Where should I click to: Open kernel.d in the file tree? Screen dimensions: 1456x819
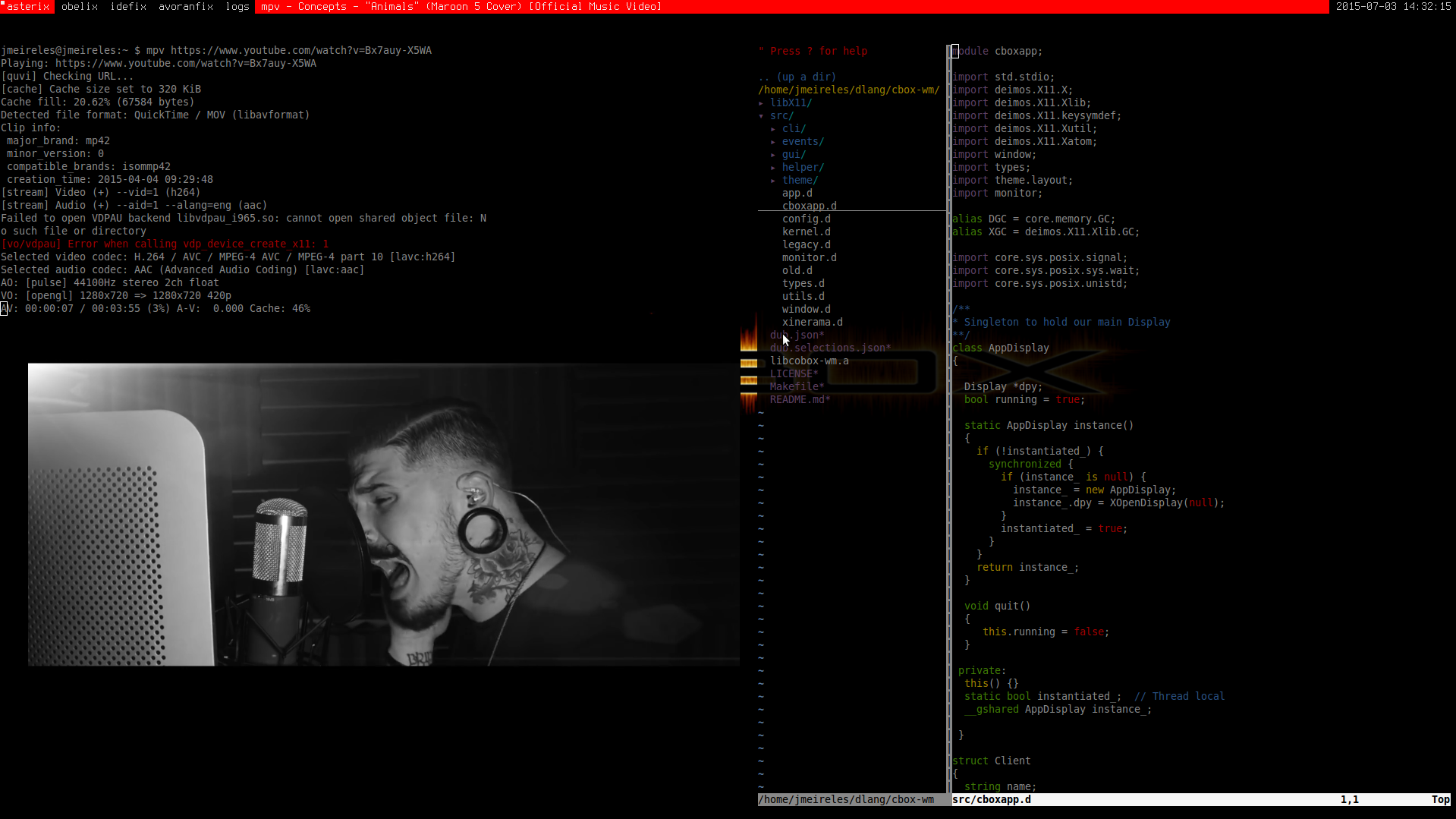pos(807,232)
